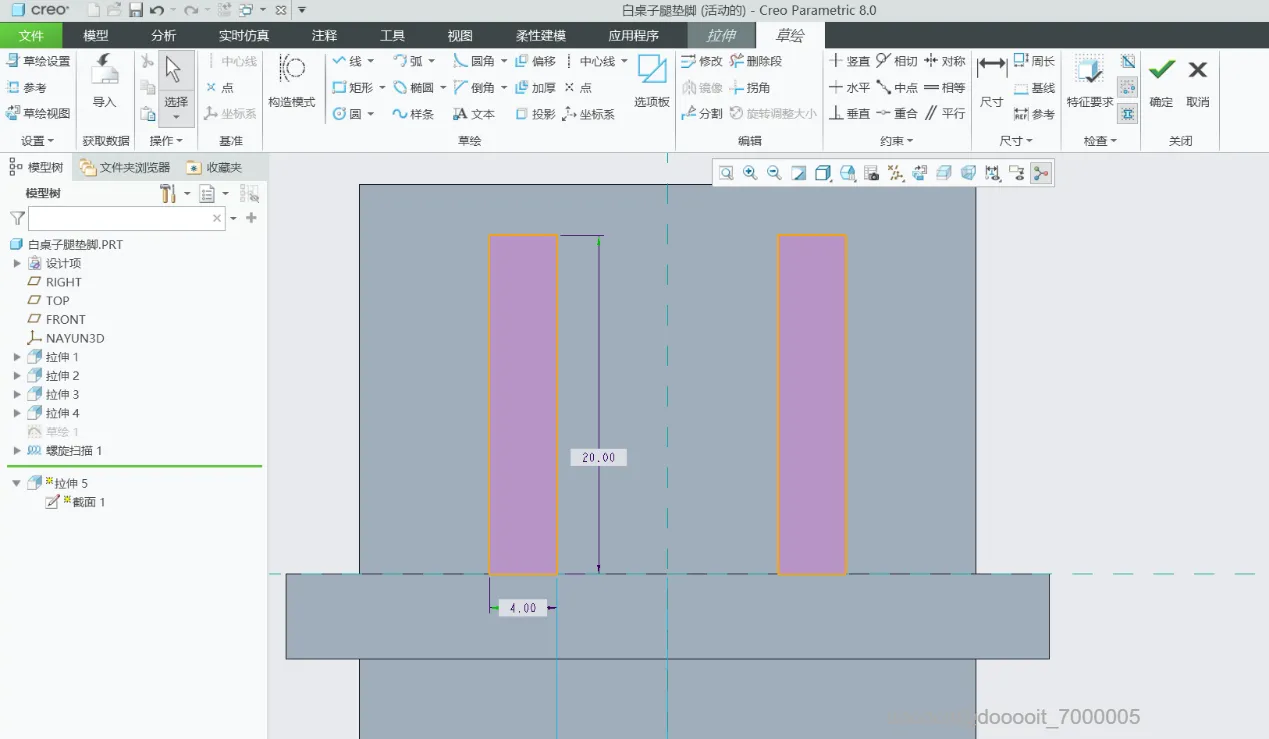Apply the 垂直 perpendicular constraint

click(850, 114)
